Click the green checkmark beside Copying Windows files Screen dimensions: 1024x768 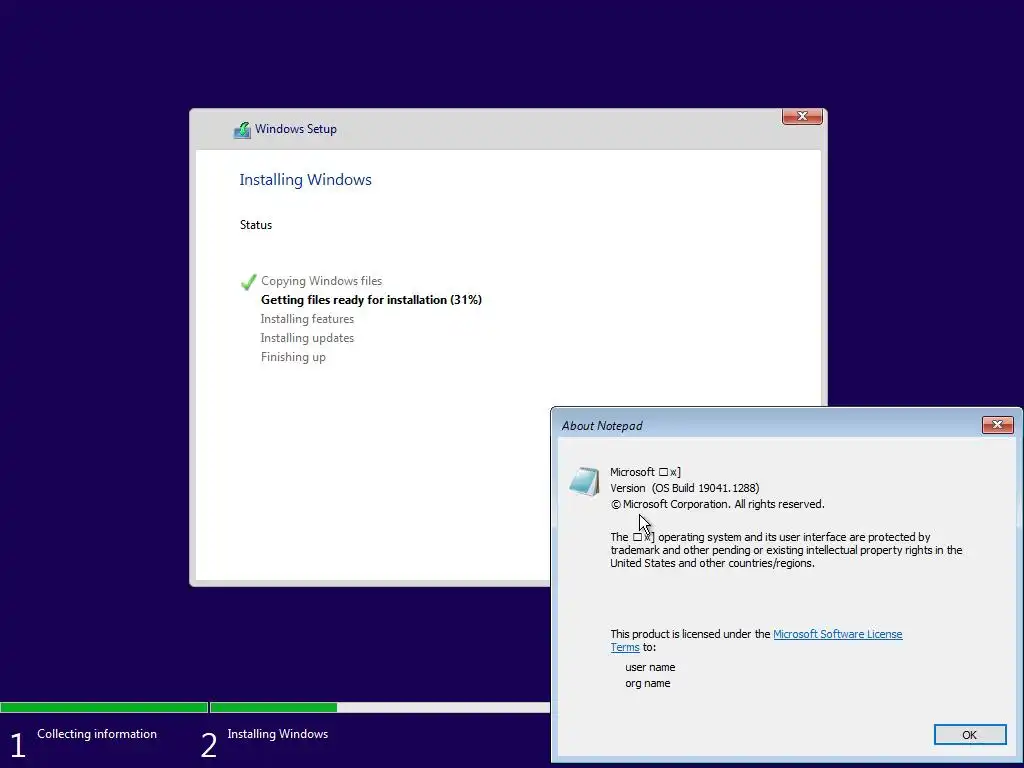248,282
